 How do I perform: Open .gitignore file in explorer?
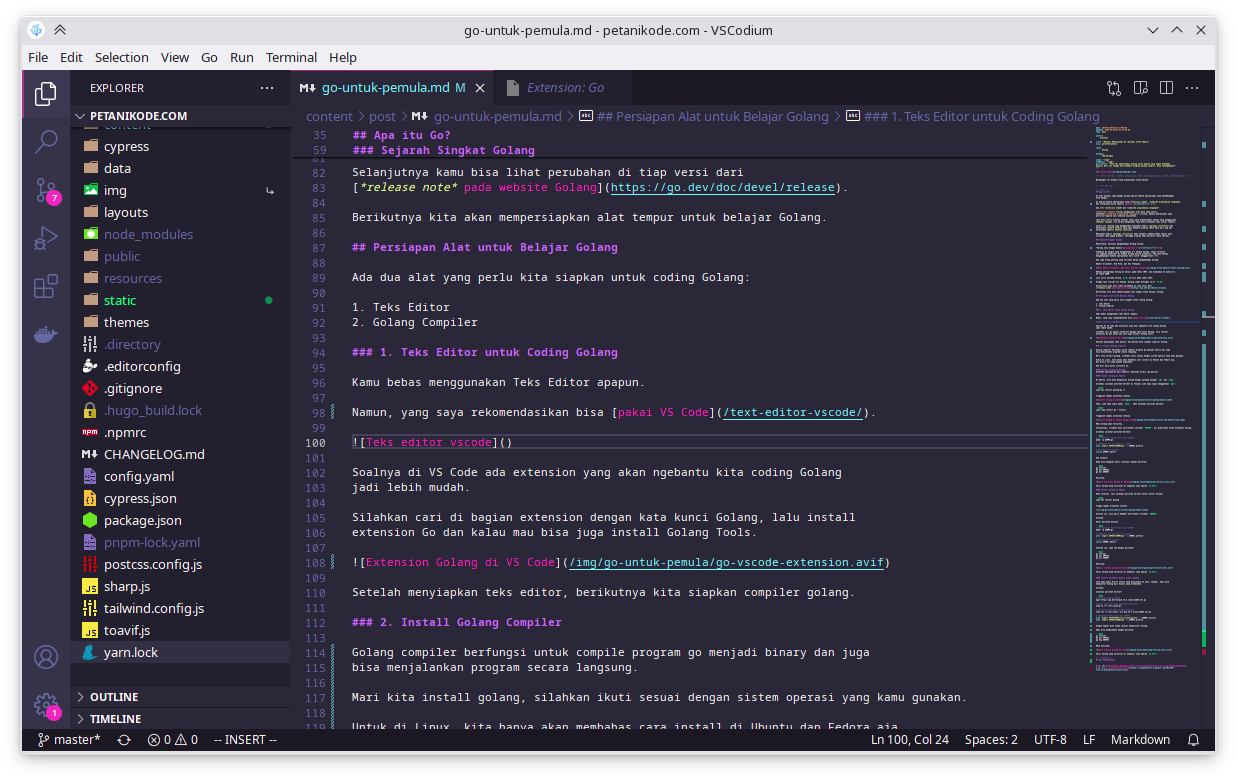coord(180,388)
